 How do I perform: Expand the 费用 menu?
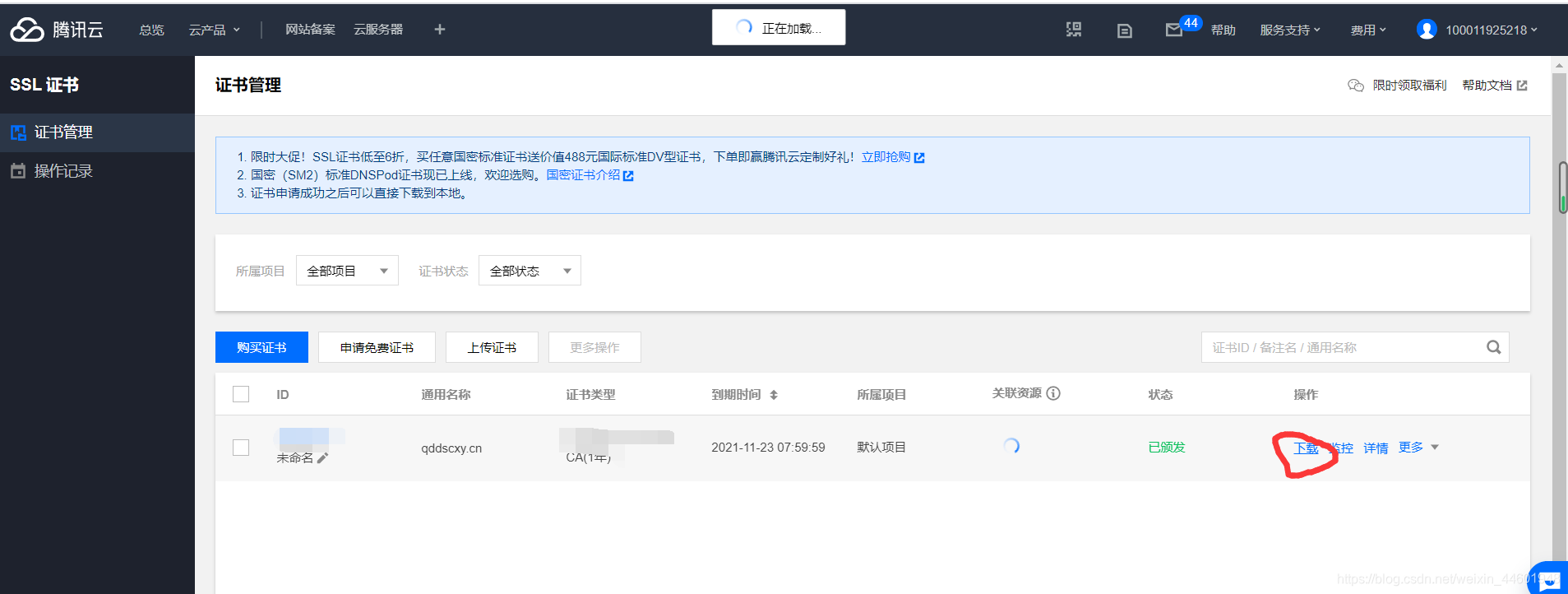(1368, 30)
